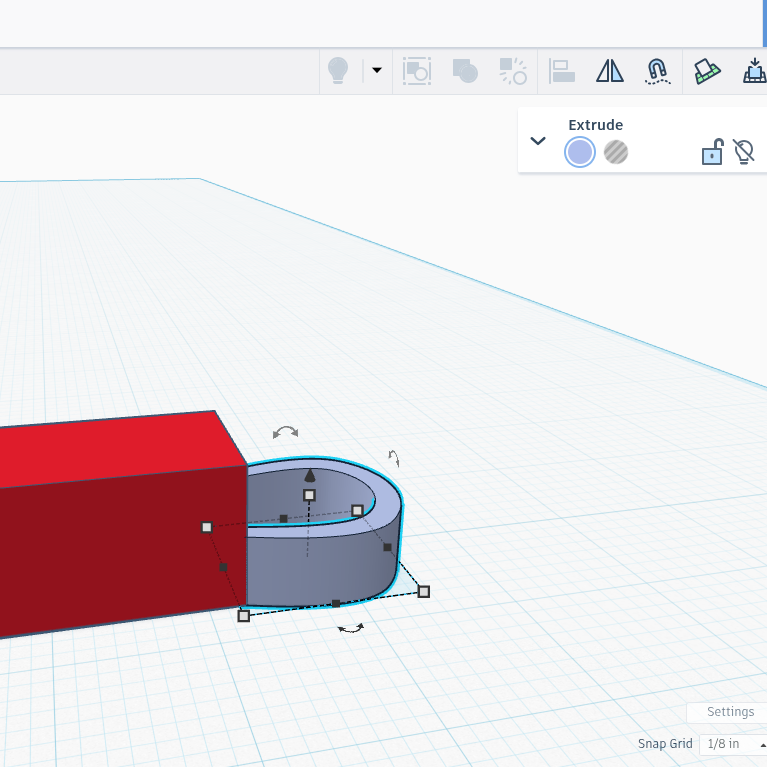Open the Snap Grid 1/8 in dropdown
The image size is (767, 767).
[733, 744]
